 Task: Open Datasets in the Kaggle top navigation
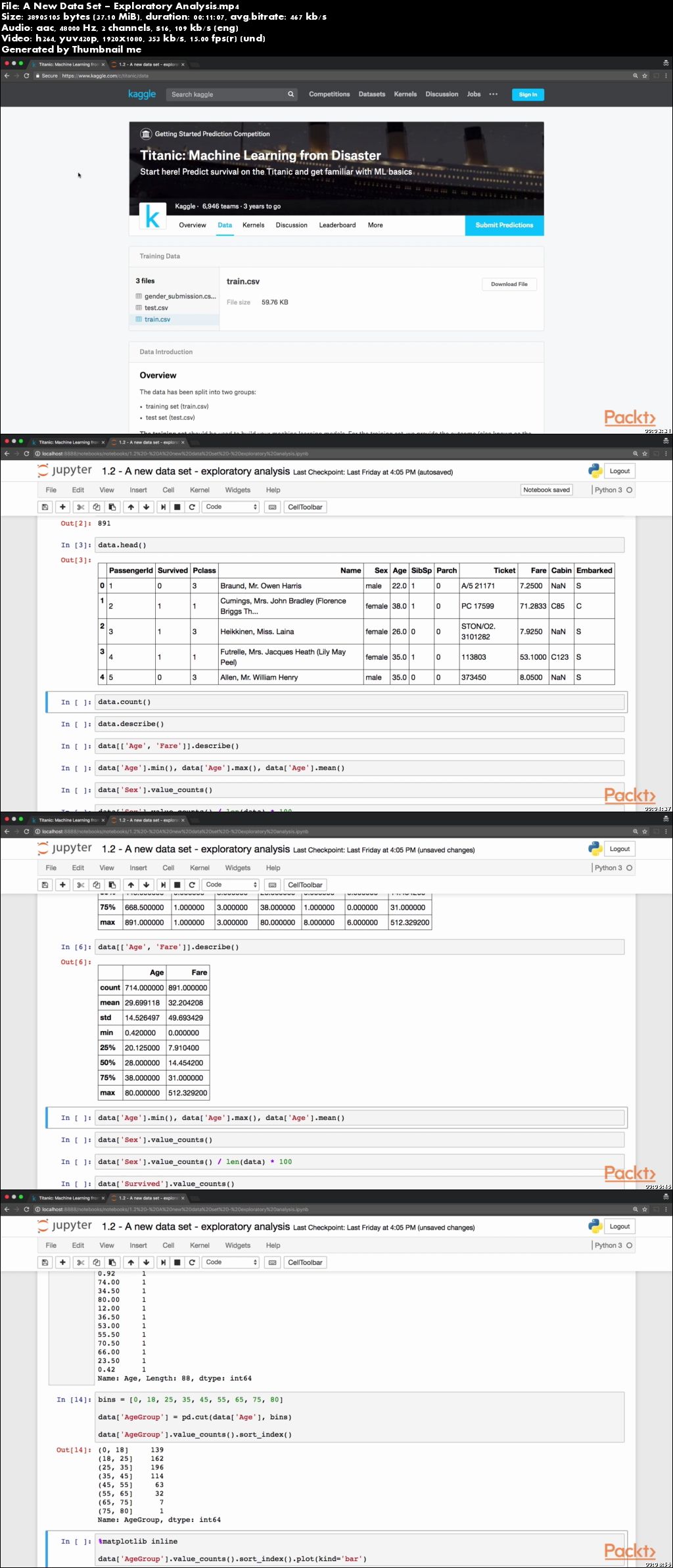[372, 94]
